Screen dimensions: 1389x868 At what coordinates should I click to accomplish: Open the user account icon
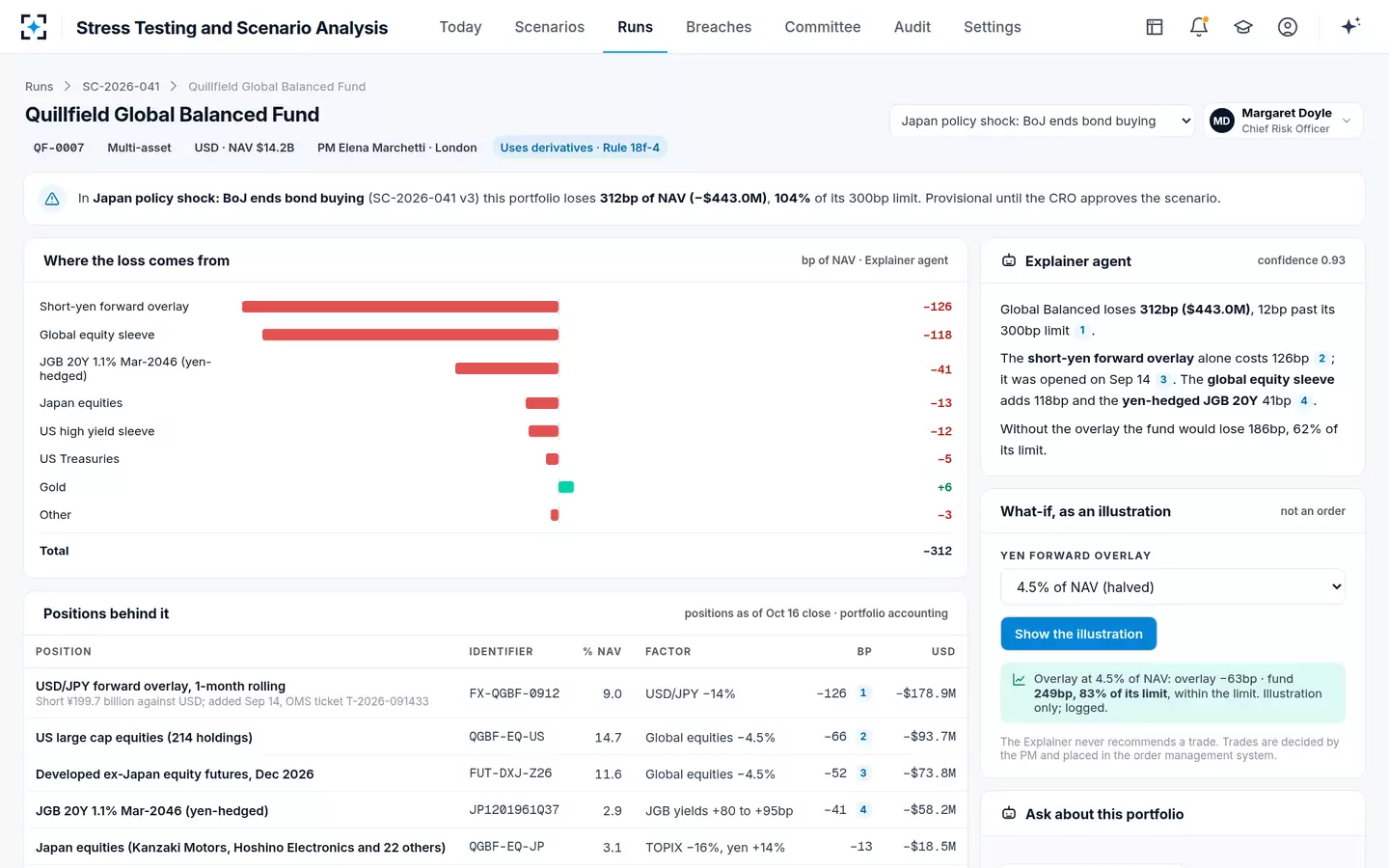1288,27
